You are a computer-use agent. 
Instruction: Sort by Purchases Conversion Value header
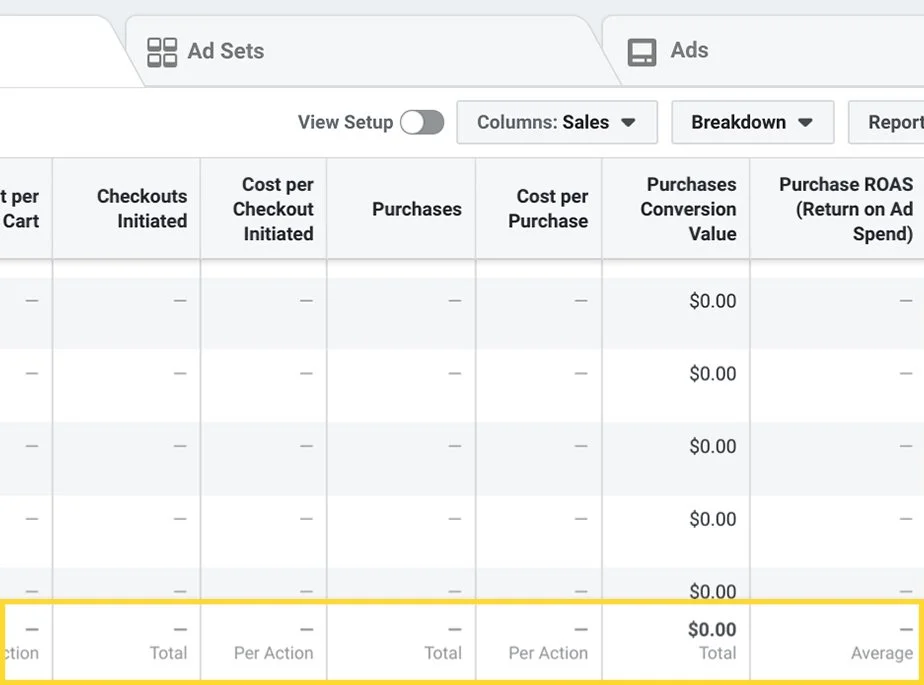[x=688, y=208]
